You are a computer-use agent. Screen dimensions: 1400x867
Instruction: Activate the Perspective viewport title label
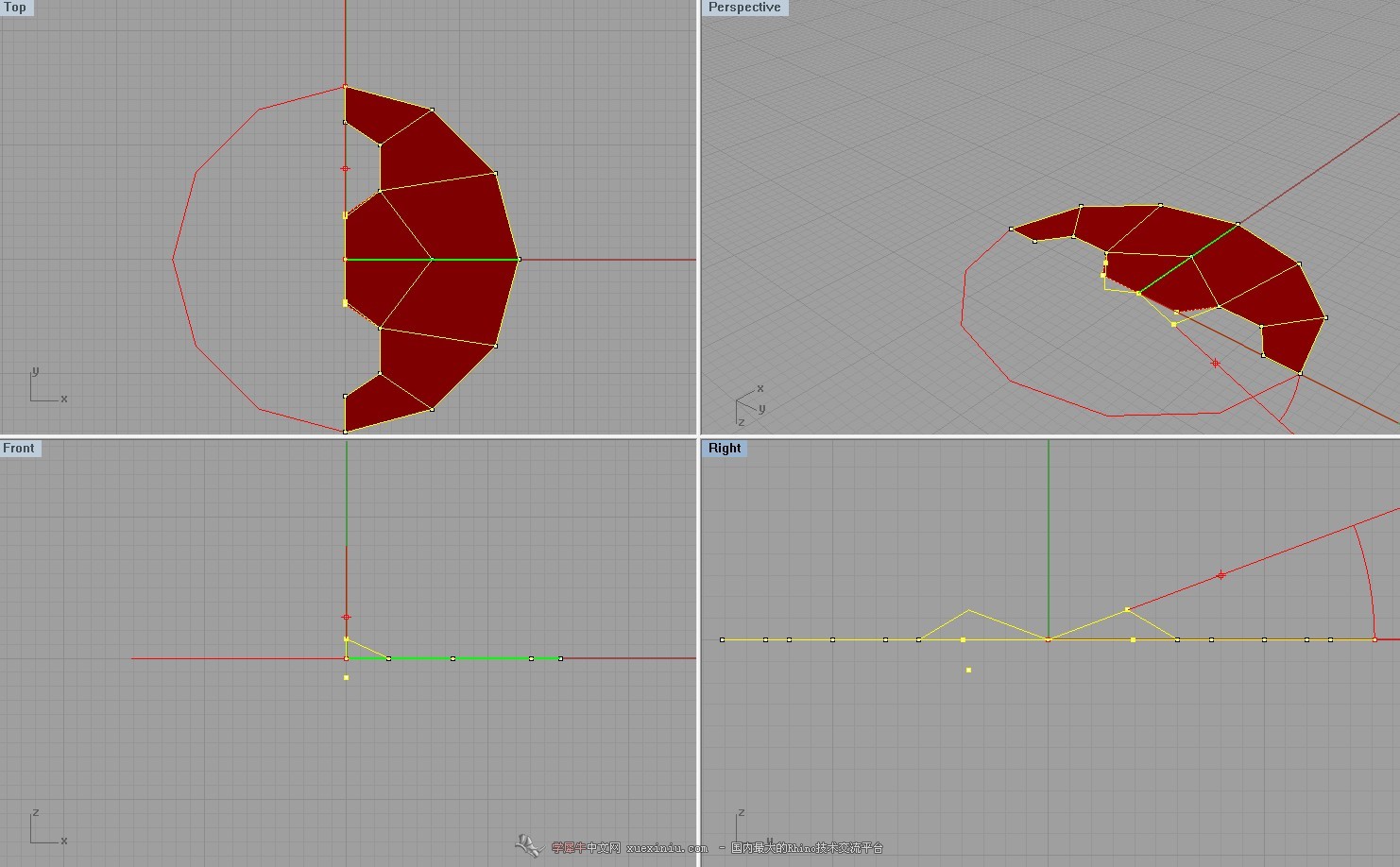point(744,8)
